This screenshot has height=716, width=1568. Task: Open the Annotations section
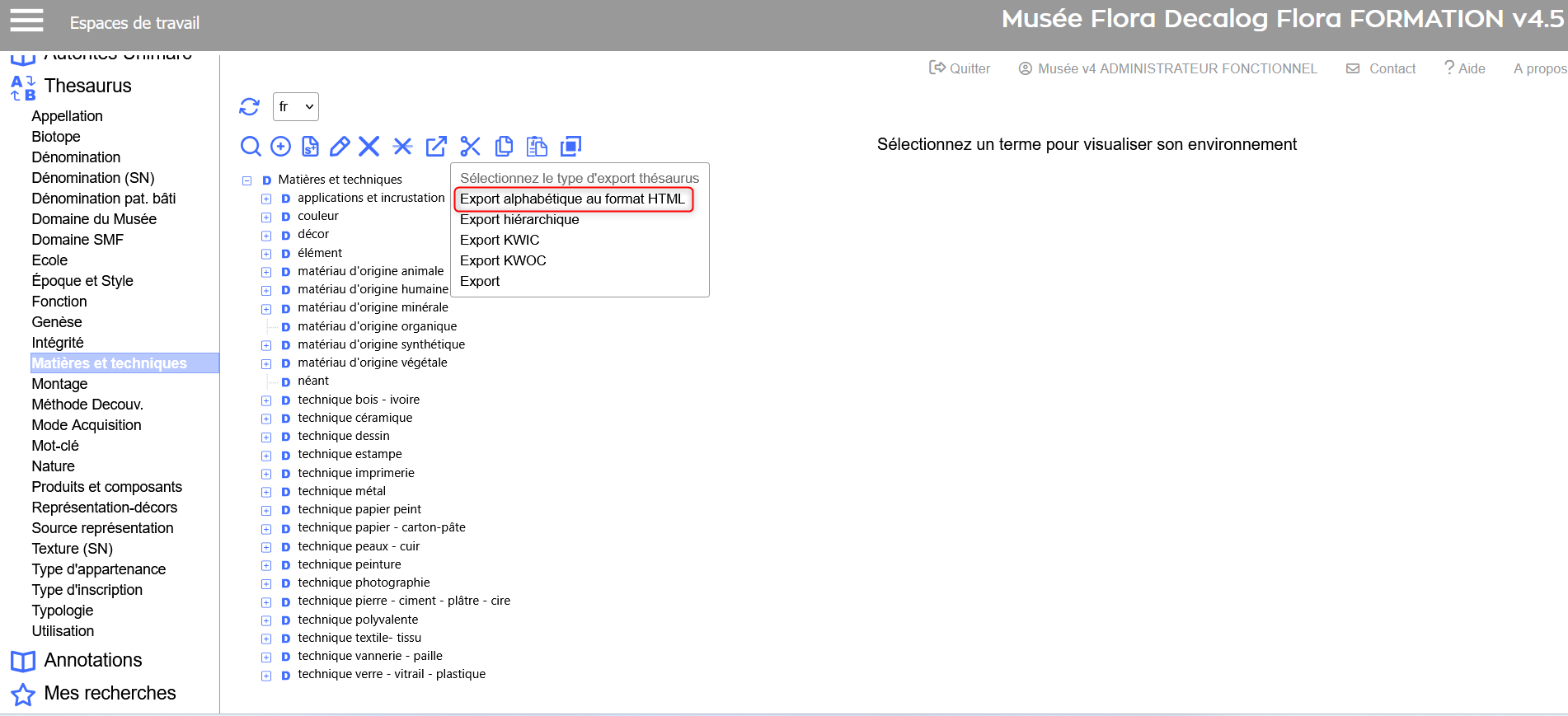coord(93,660)
